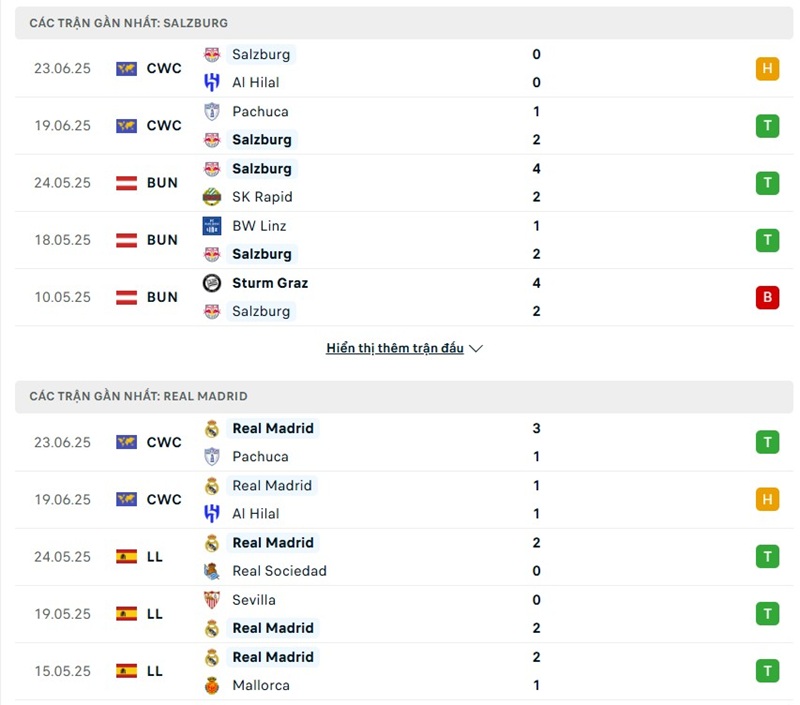
Task: Click the Sturm Graz club crest
Action: pyautogui.click(x=212, y=283)
